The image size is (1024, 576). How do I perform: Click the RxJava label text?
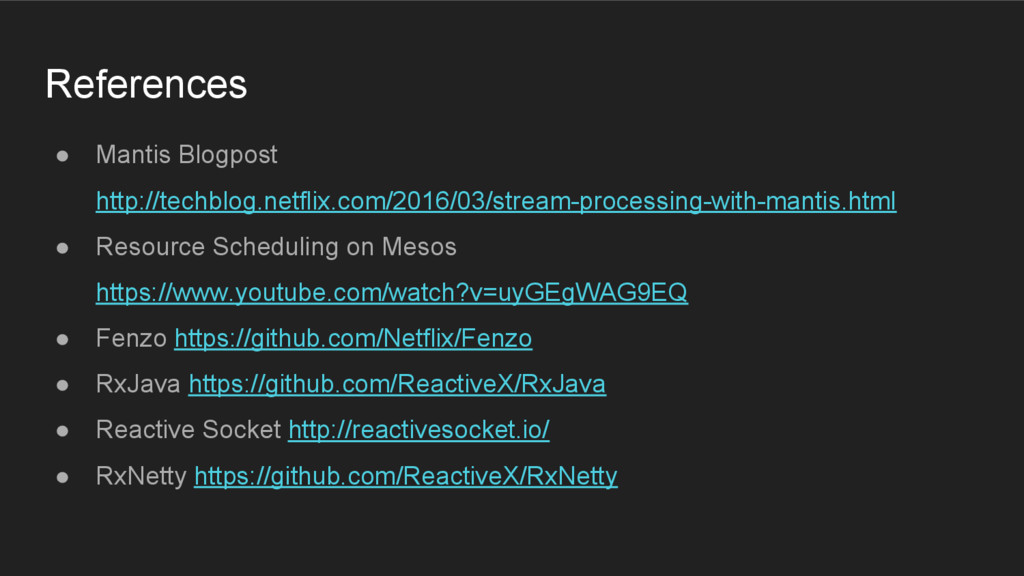pos(138,385)
